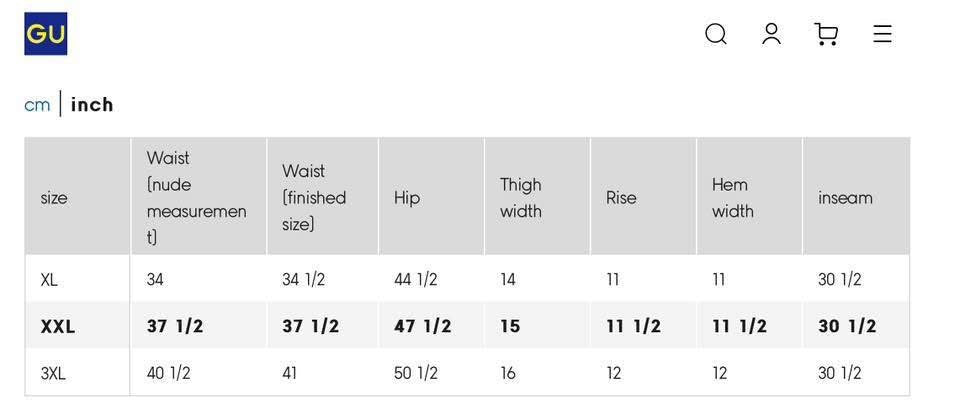Select the XL size row label
The image size is (960, 420).
[49, 280]
